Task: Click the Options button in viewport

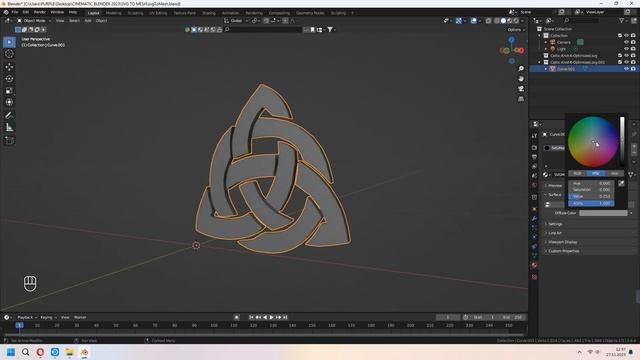Action: click(x=516, y=30)
